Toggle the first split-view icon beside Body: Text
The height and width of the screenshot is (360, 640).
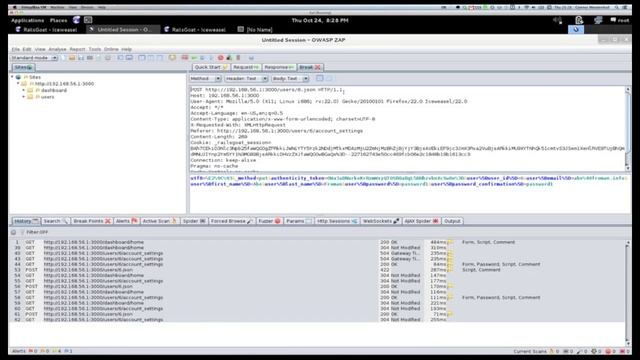[x=320, y=78]
